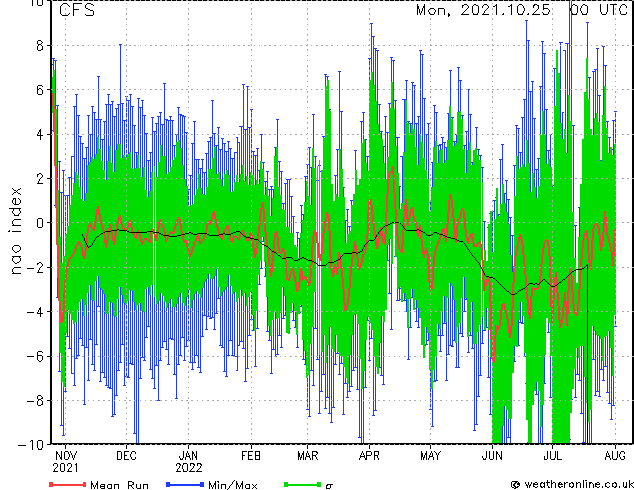Image resolution: width=634 pixels, height=490 pixels.
Task: Click the y-axis value -6
Action: pyautogui.click(x=35, y=357)
